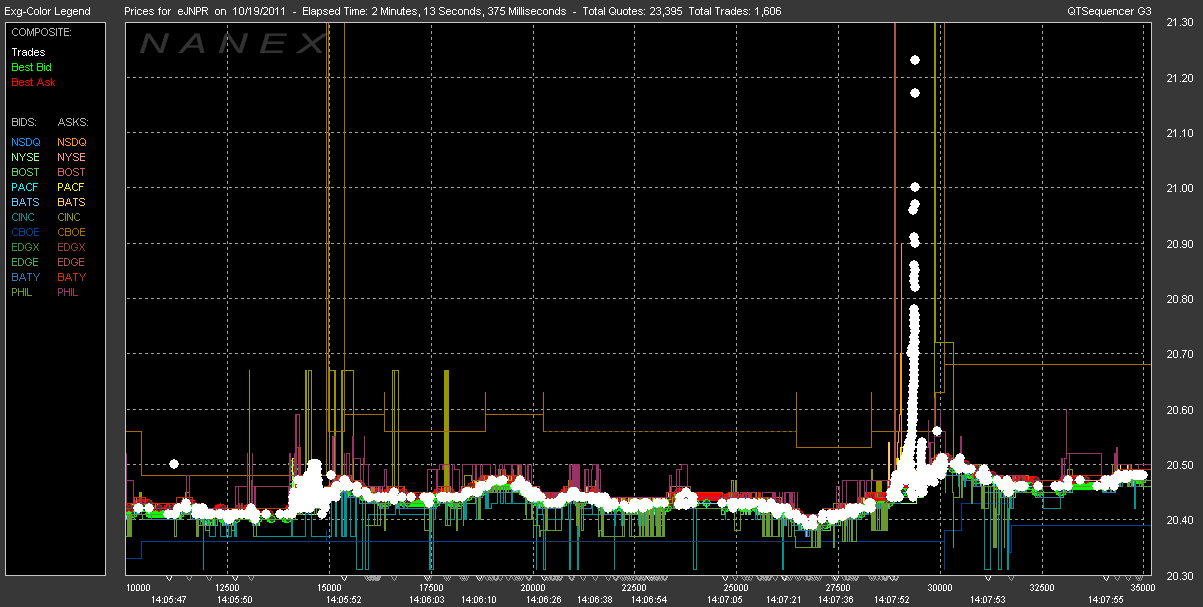Click CINC under the BIDS column
1203x607 pixels.
(x=25, y=217)
